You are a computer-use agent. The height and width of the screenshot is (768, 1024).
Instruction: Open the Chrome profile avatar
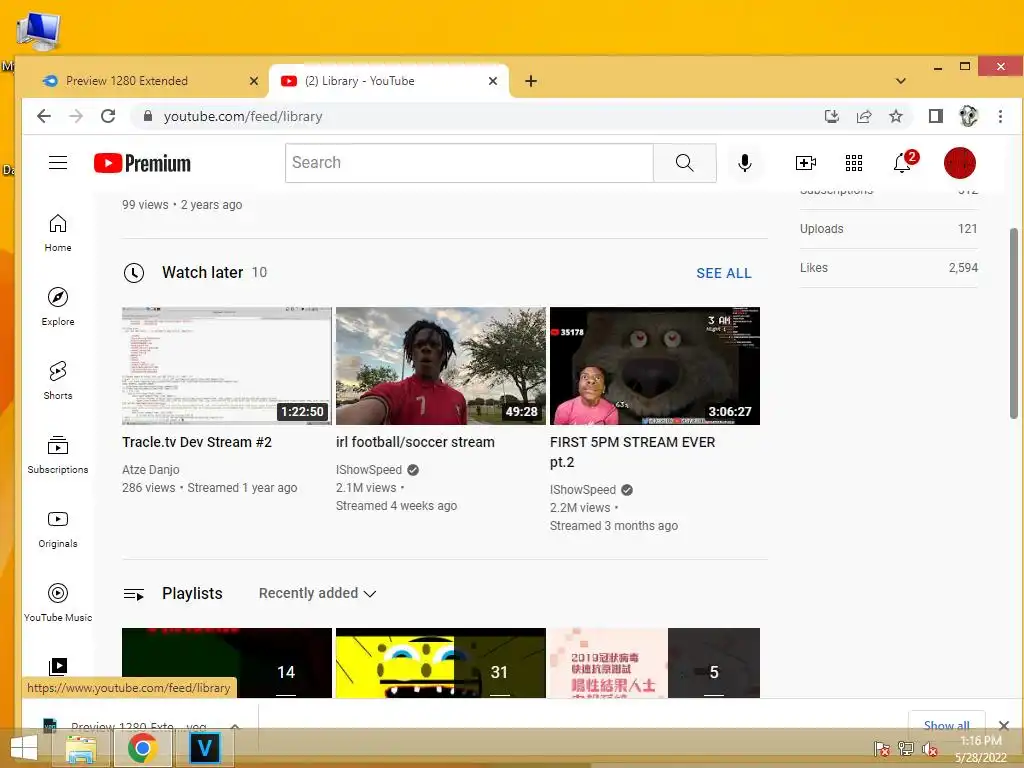[x=968, y=116]
